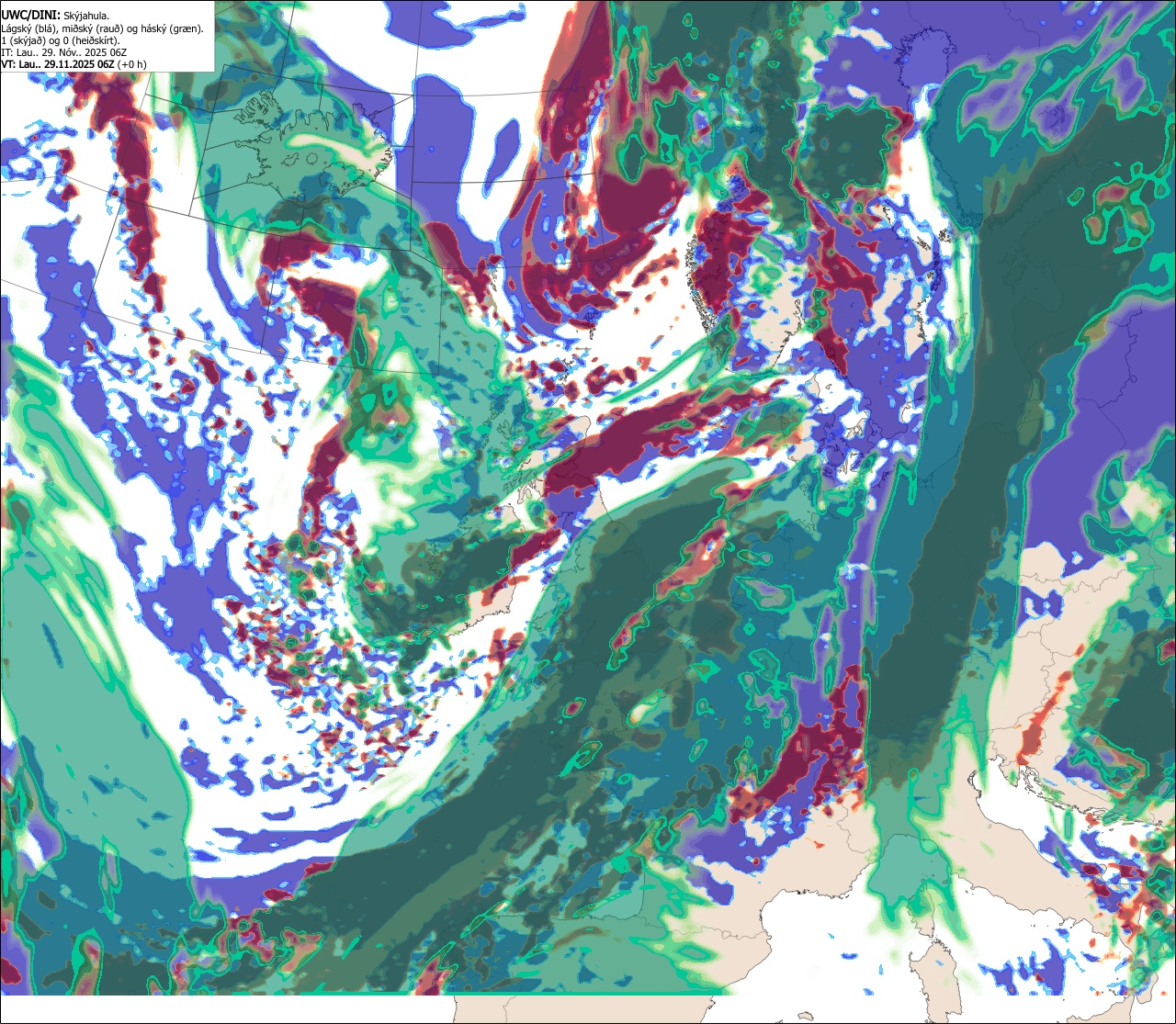Screen dimensions: 1176x1024
Task: Click the '1 (skýjað) og 0 (heiðskírt).' line
Action: pos(61,40)
